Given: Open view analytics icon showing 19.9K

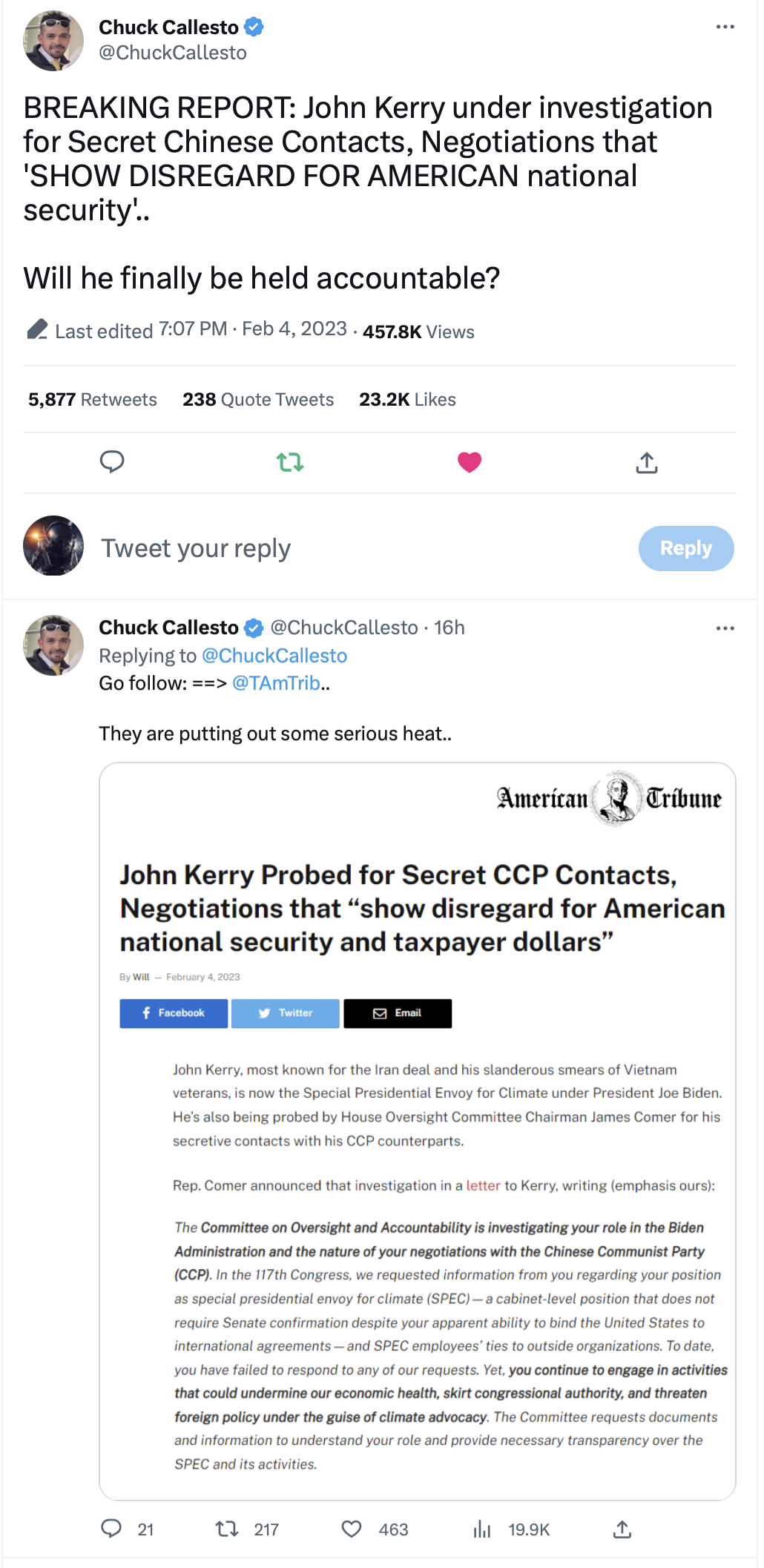Looking at the screenshot, I should click(483, 1529).
